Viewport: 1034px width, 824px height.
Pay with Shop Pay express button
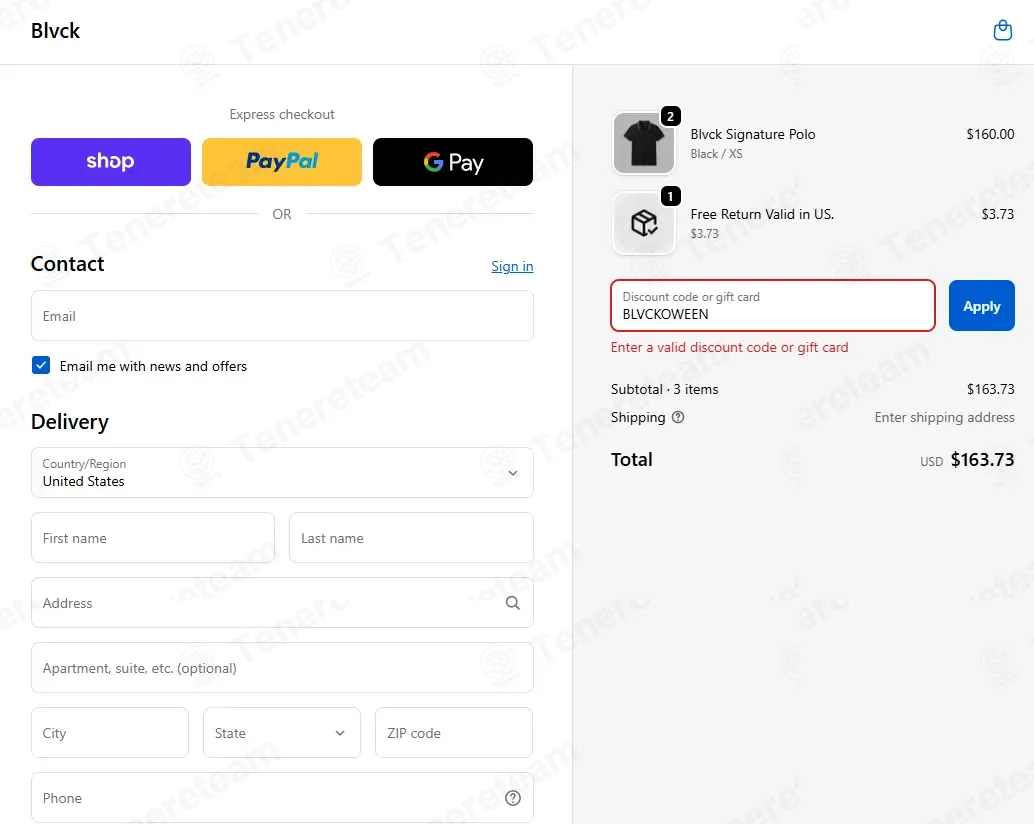[x=111, y=162]
